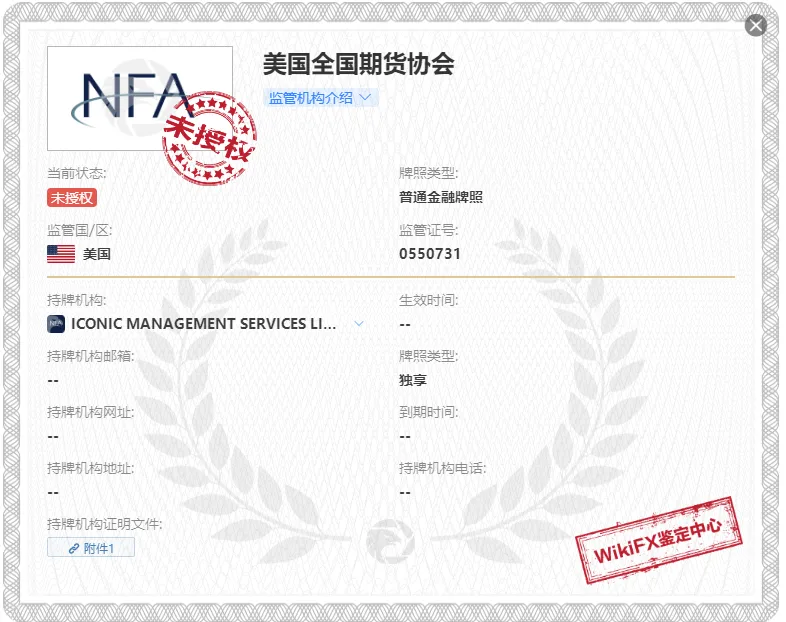The width and height of the screenshot is (786, 622).
Task: Click the 到期时间 label
Action: click(429, 412)
